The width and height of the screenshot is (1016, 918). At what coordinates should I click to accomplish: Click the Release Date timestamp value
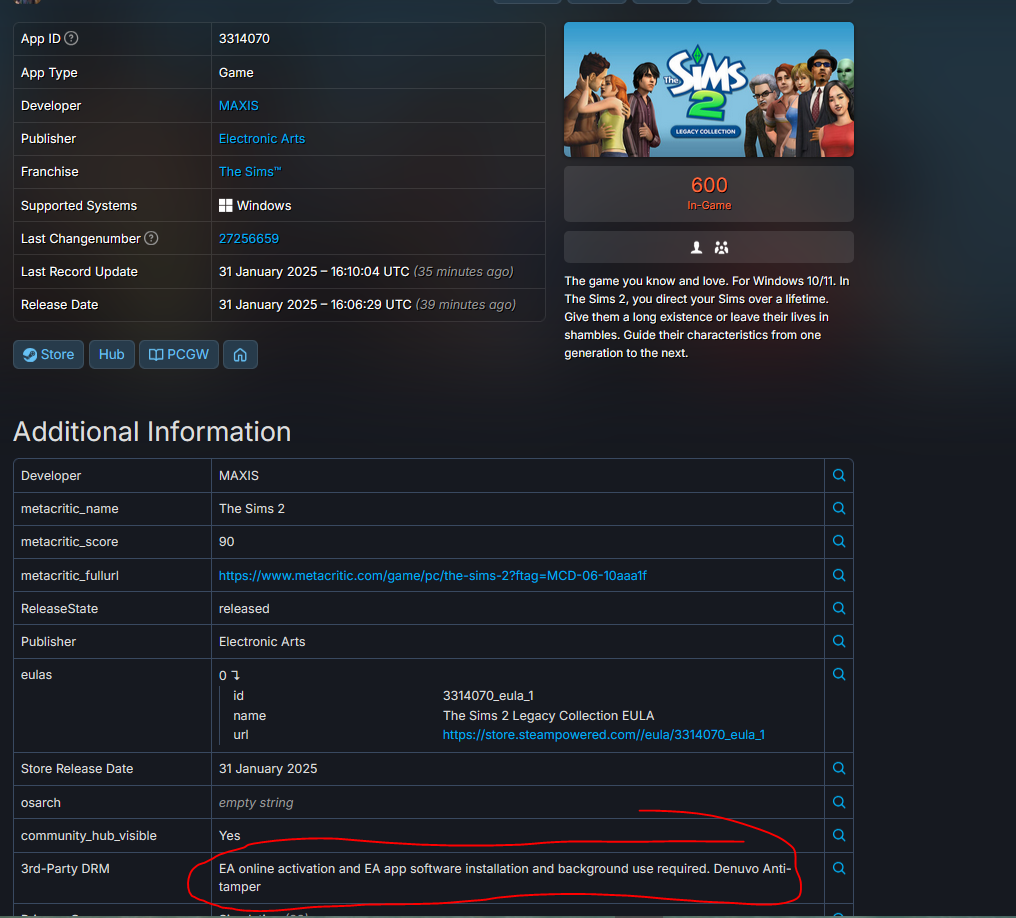367,304
